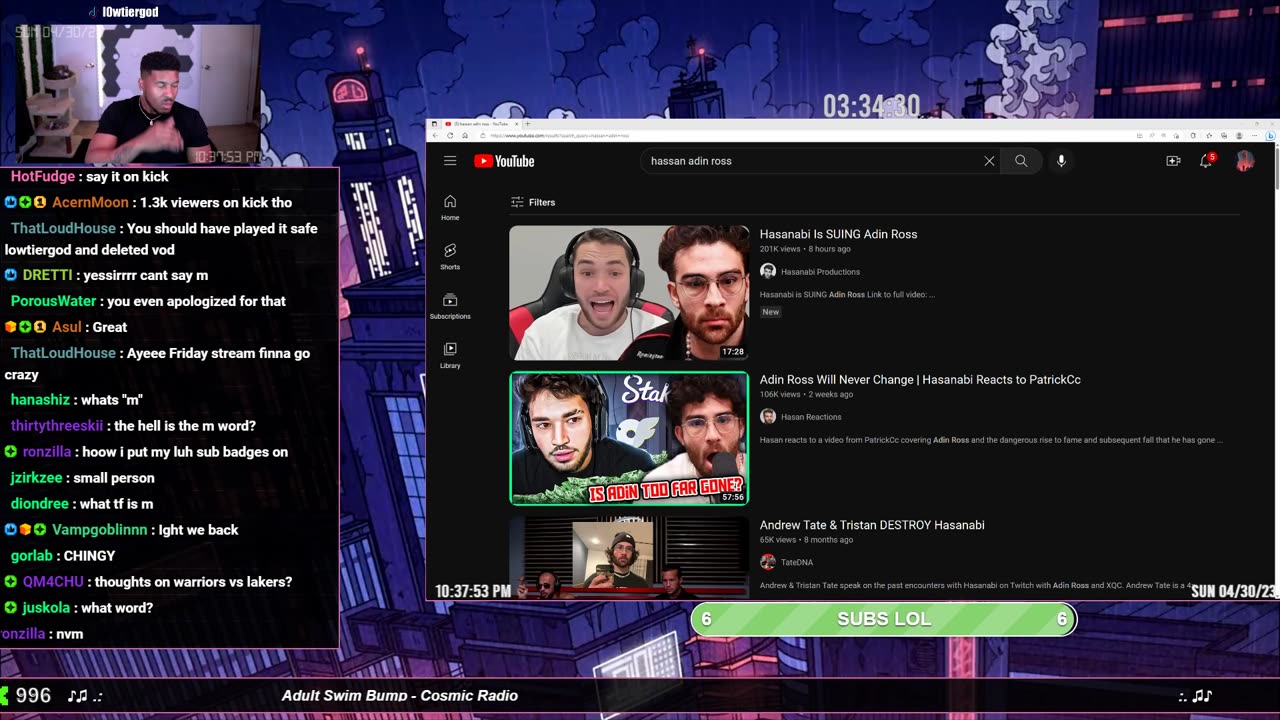Click the TateDNA channel avatar

[768, 562]
